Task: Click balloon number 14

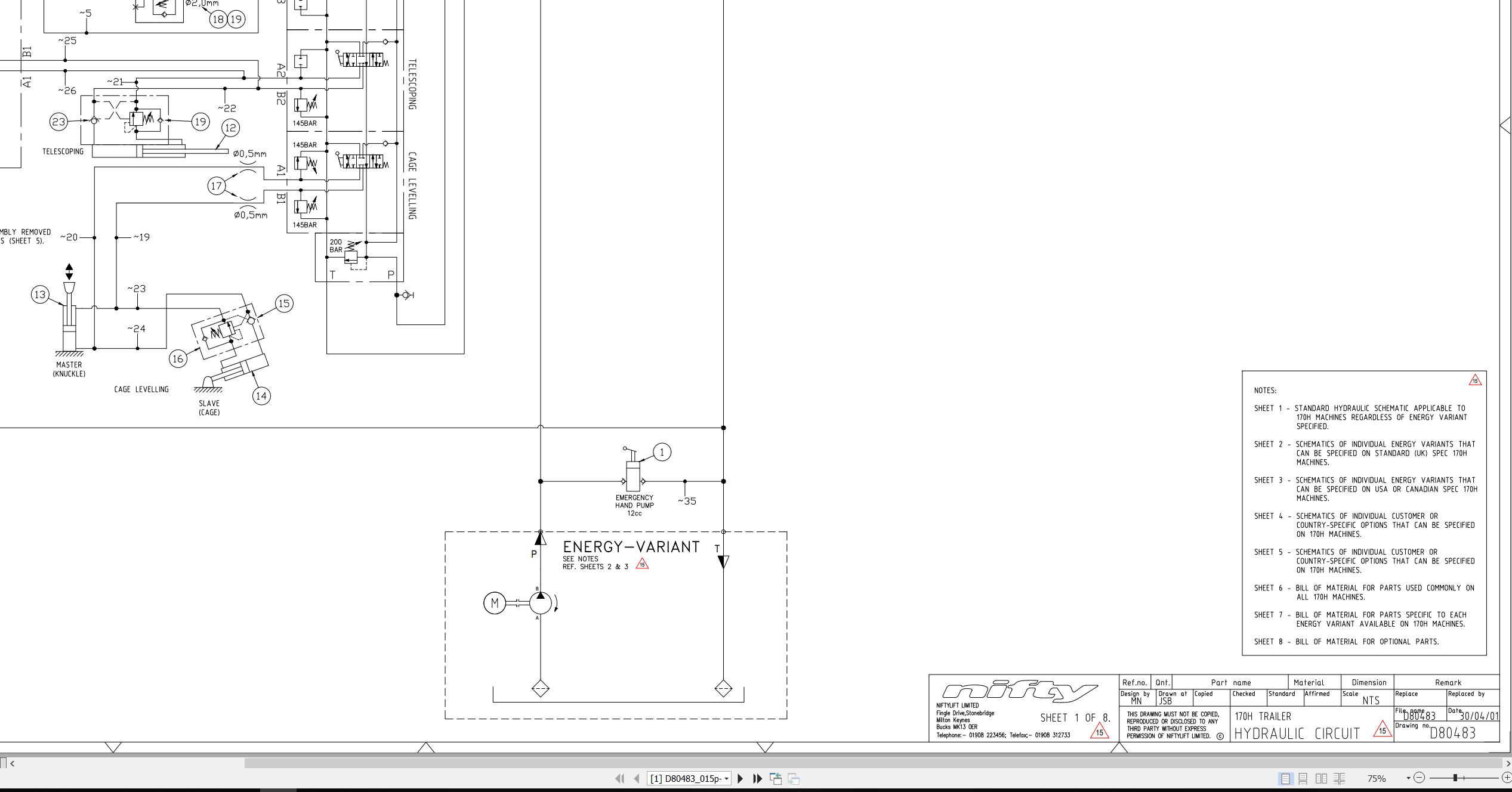Action: pos(261,395)
